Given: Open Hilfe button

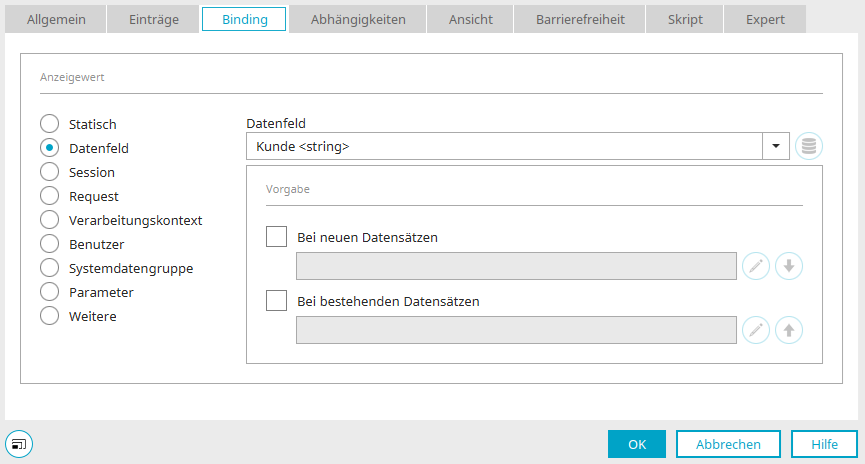Looking at the screenshot, I should [x=824, y=444].
